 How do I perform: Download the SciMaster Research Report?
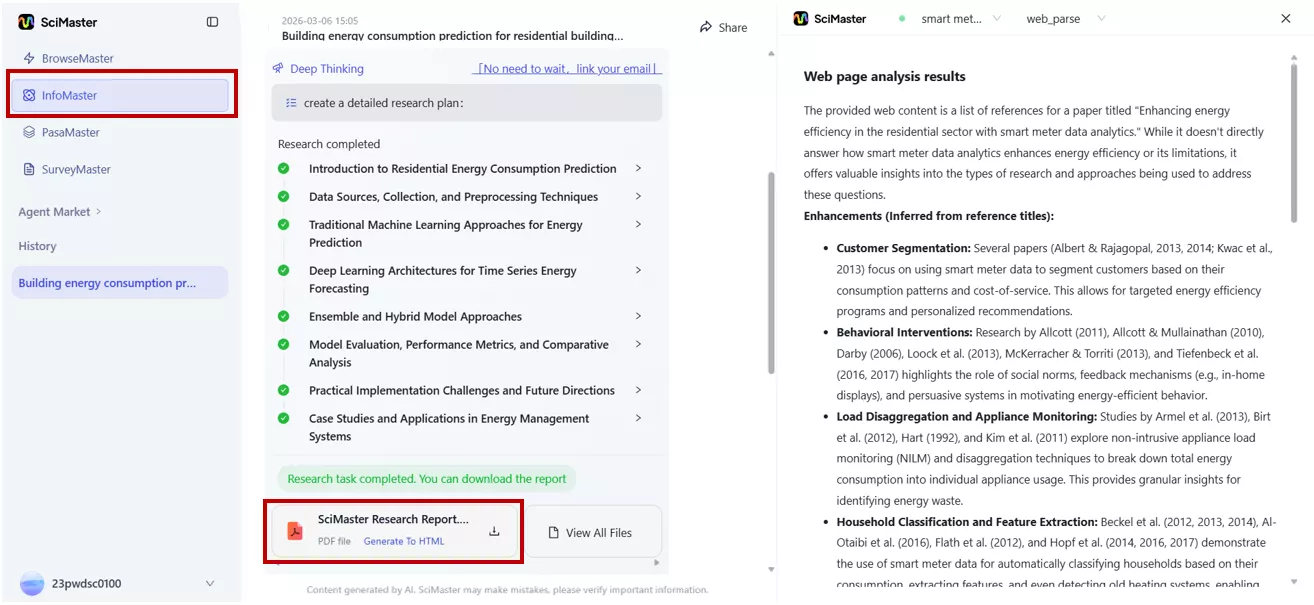tap(493, 531)
